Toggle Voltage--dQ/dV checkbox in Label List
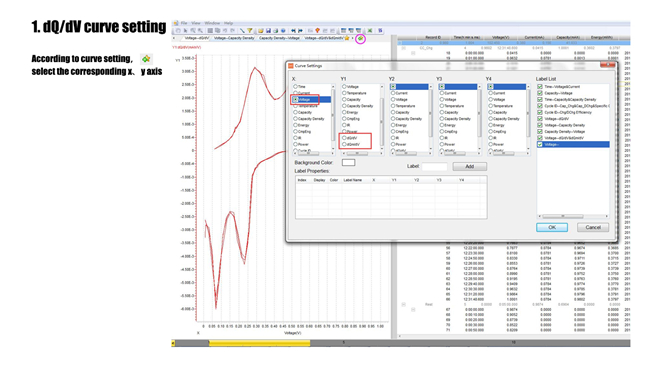This screenshot has height=365, width=650. click(x=540, y=119)
